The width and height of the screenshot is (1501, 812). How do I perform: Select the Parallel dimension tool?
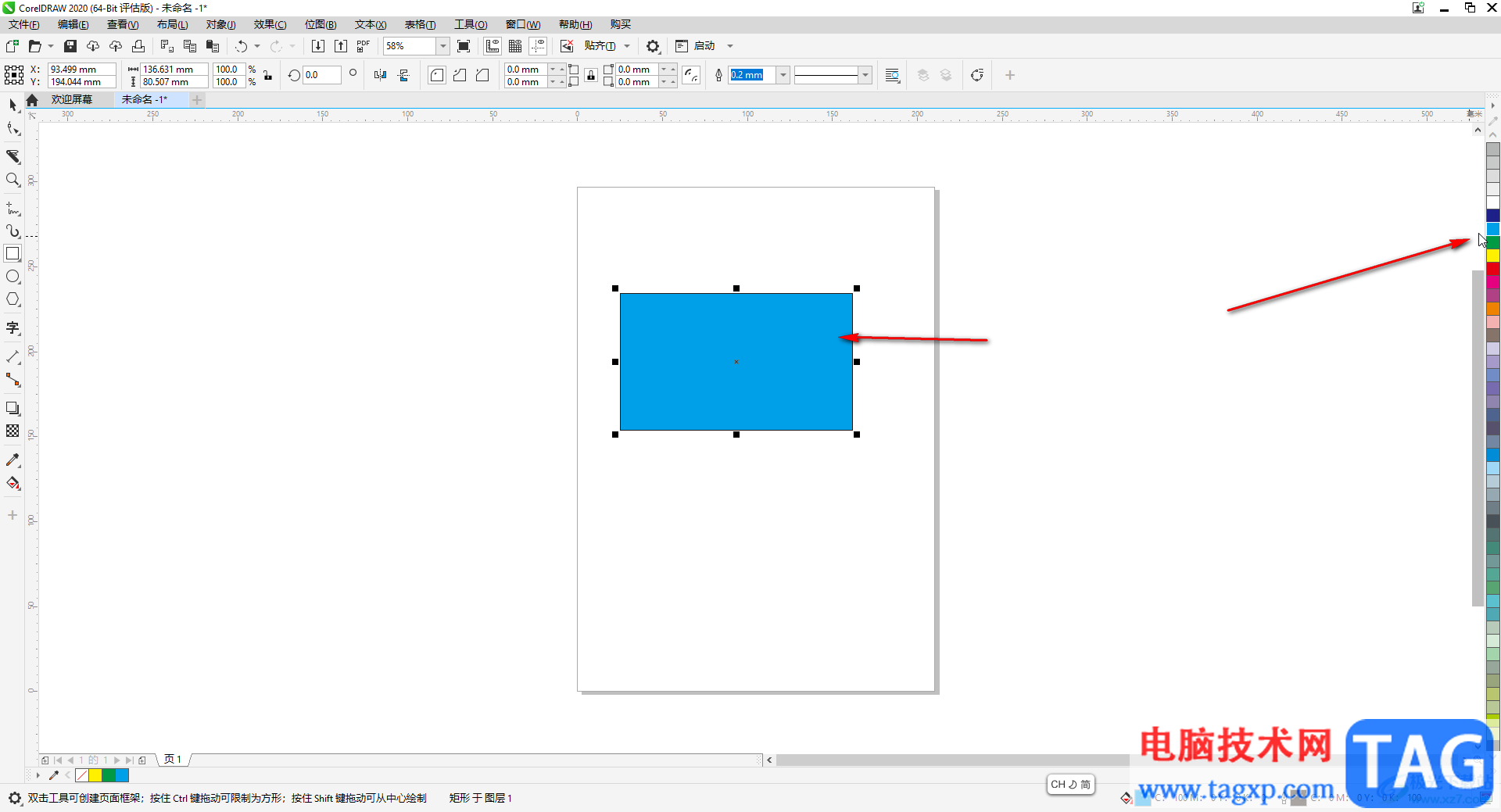(x=13, y=357)
